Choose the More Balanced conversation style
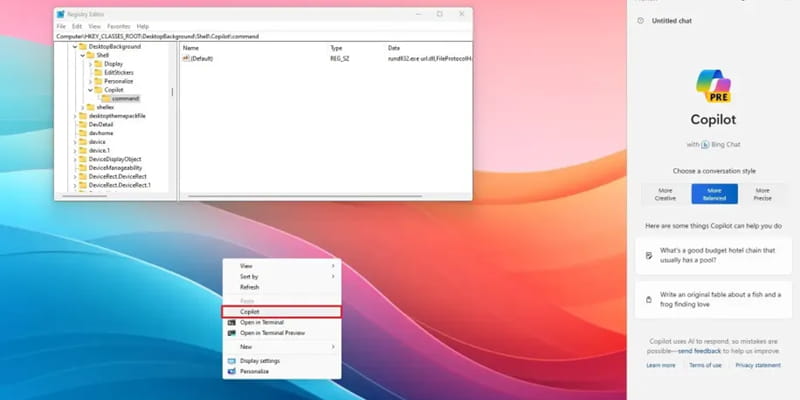This screenshot has height=400, width=800. [x=714, y=194]
